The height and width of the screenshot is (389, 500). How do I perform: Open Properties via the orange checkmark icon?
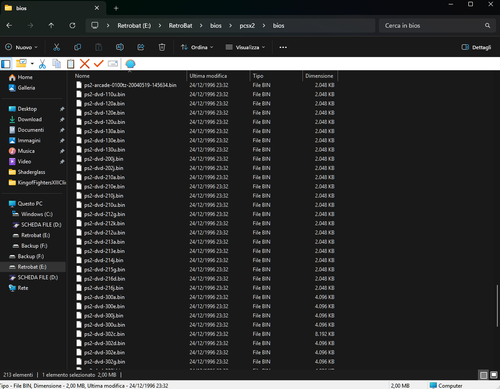(x=99, y=63)
